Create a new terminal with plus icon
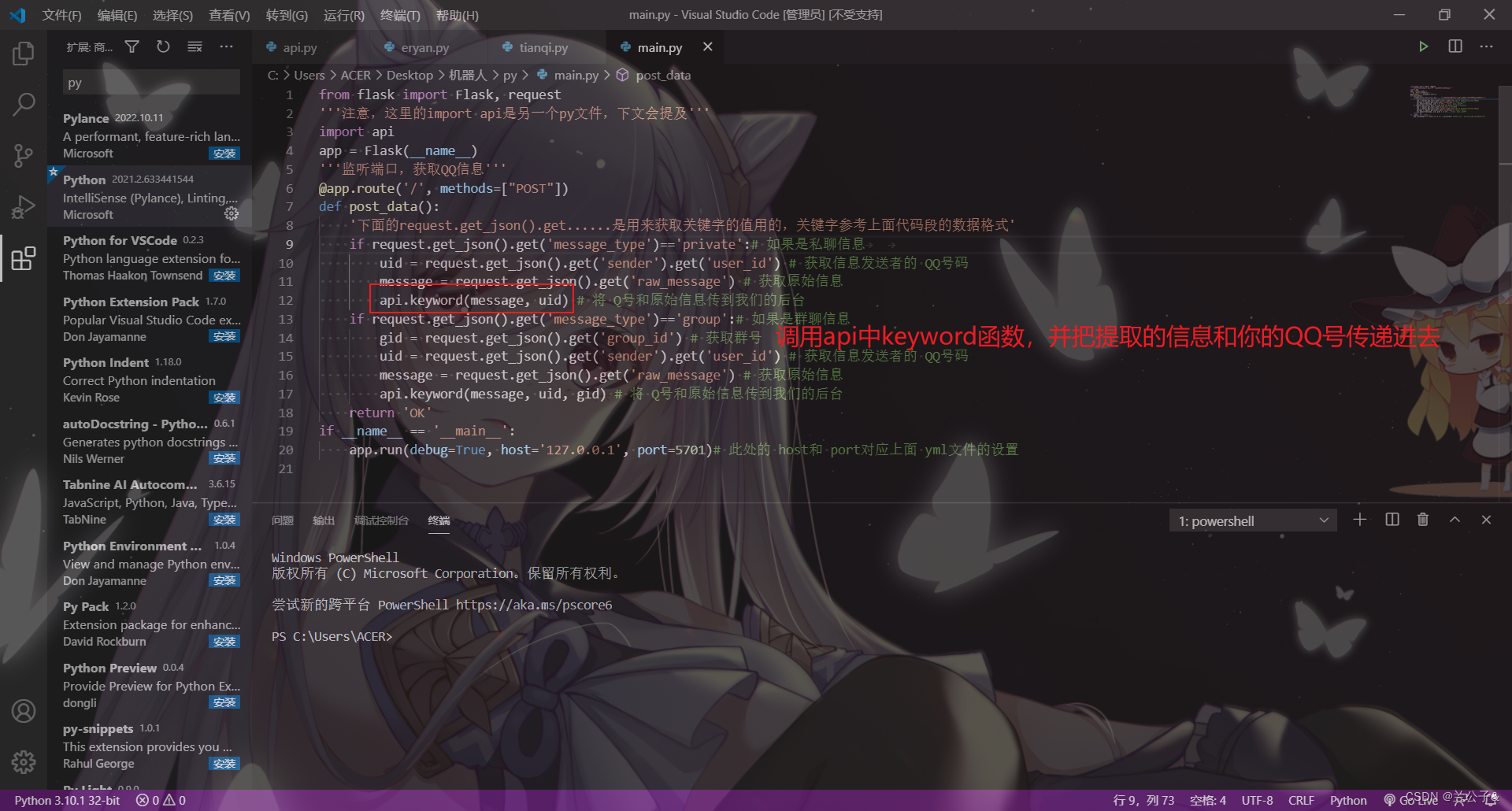The height and width of the screenshot is (811, 1512). click(1359, 520)
